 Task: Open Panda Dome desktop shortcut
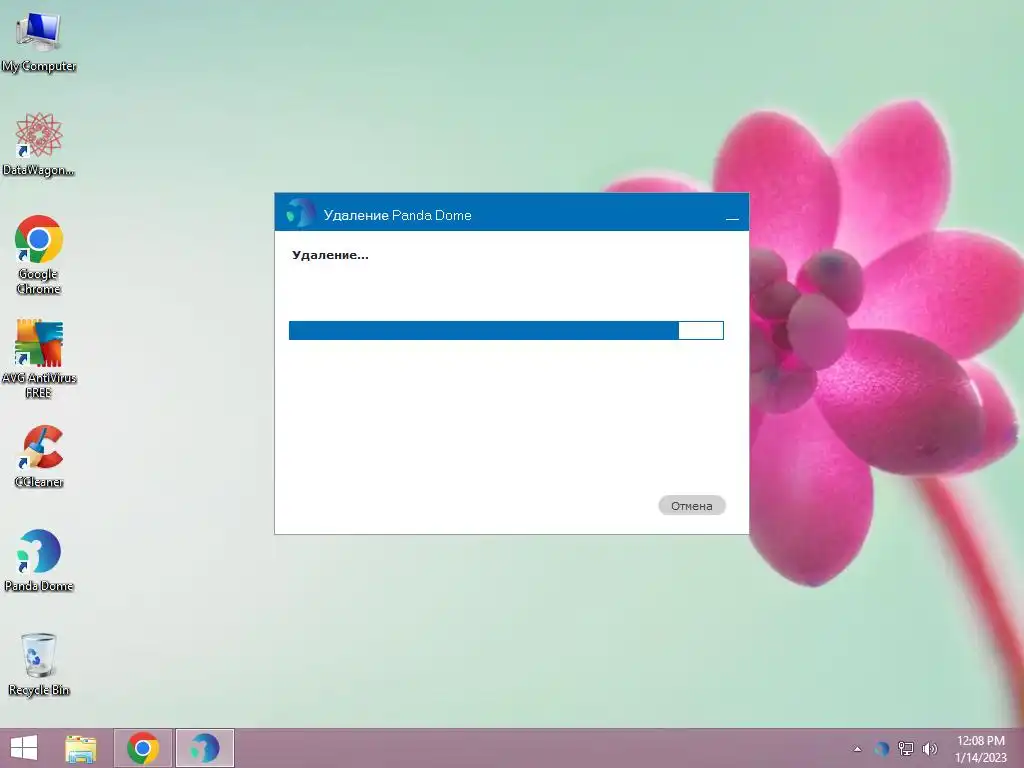[x=39, y=560]
